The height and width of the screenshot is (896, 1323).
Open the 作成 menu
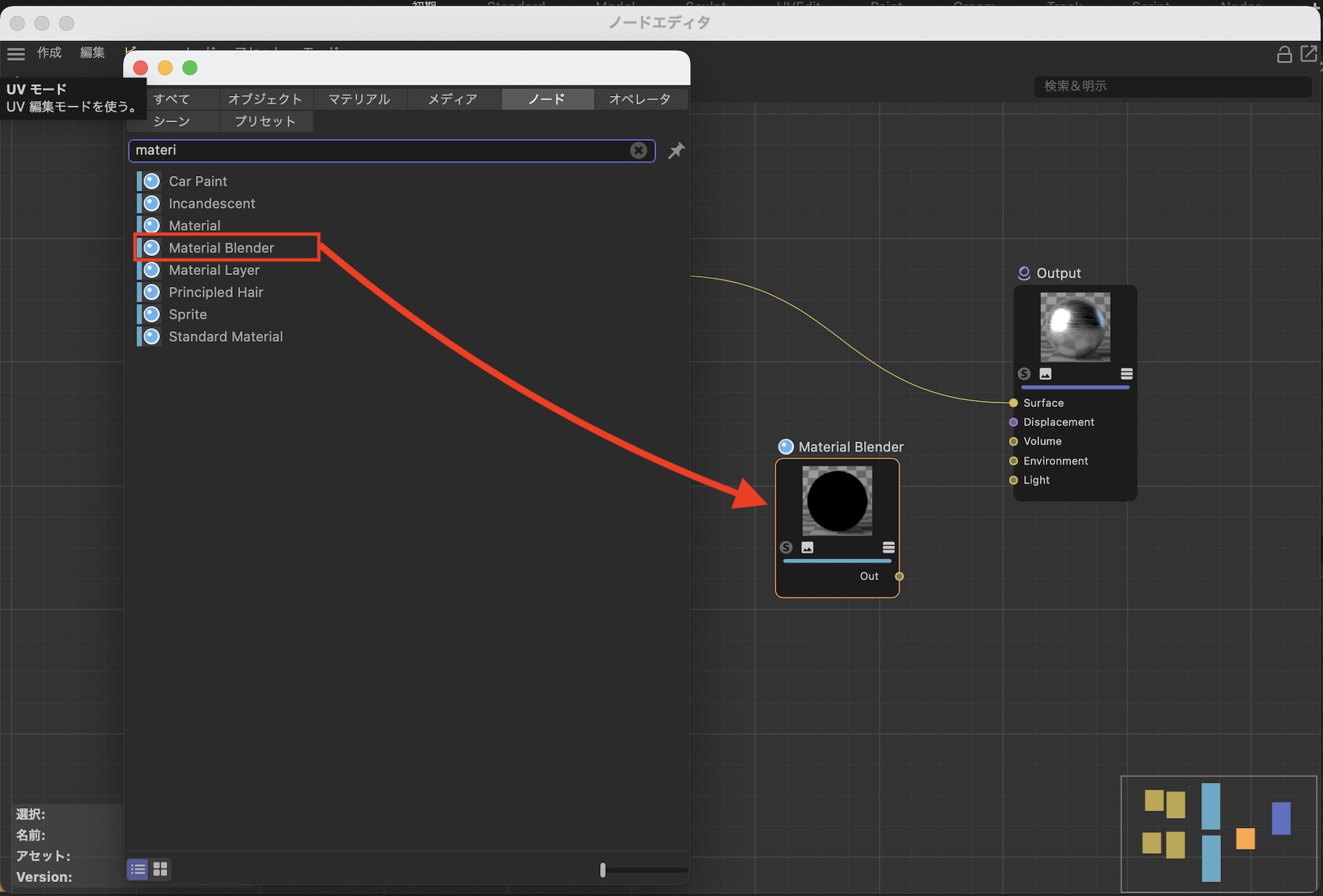coord(49,53)
